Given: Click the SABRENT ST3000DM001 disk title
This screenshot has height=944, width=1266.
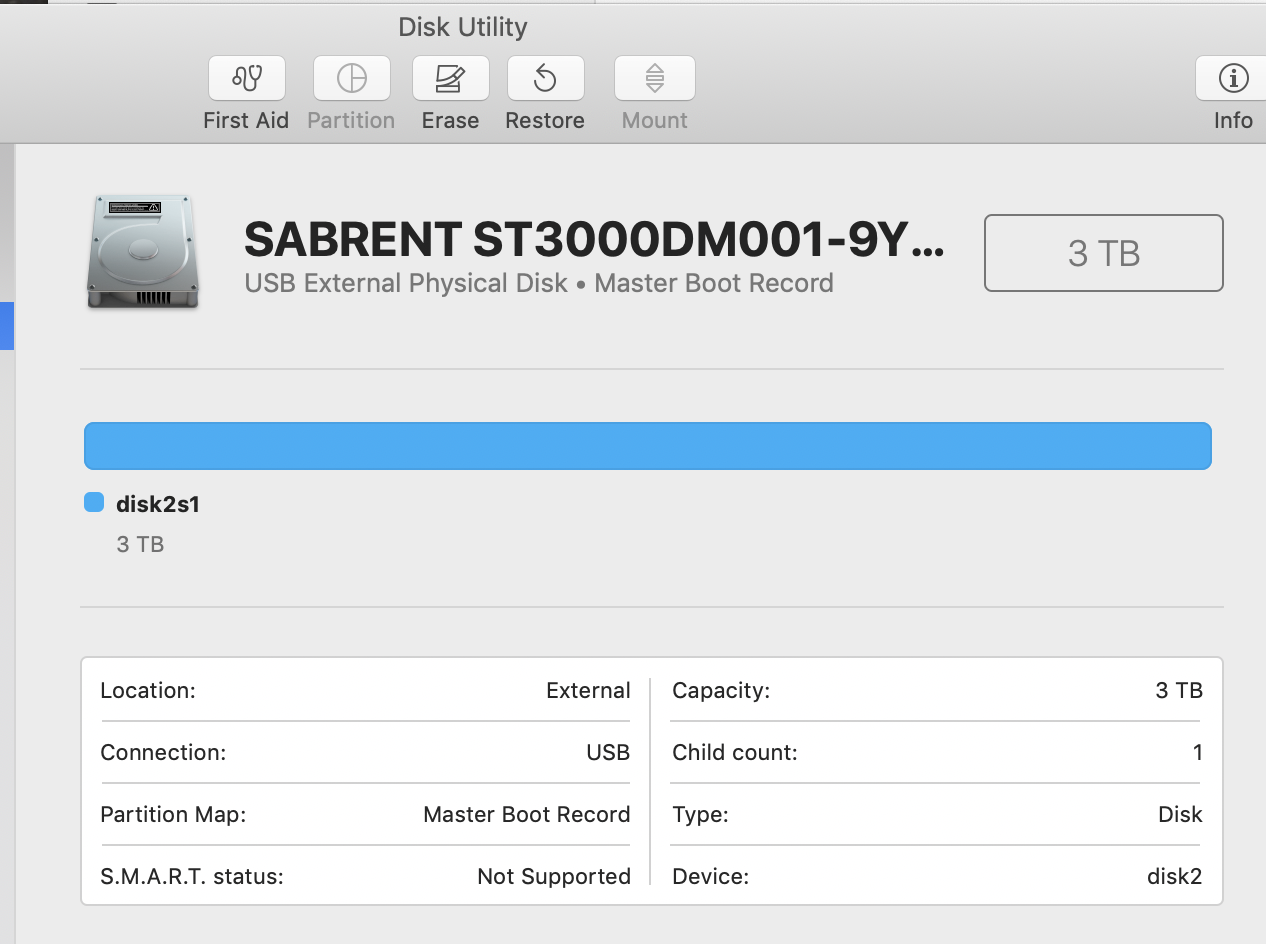Looking at the screenshot, I should [x=594, y=238].
